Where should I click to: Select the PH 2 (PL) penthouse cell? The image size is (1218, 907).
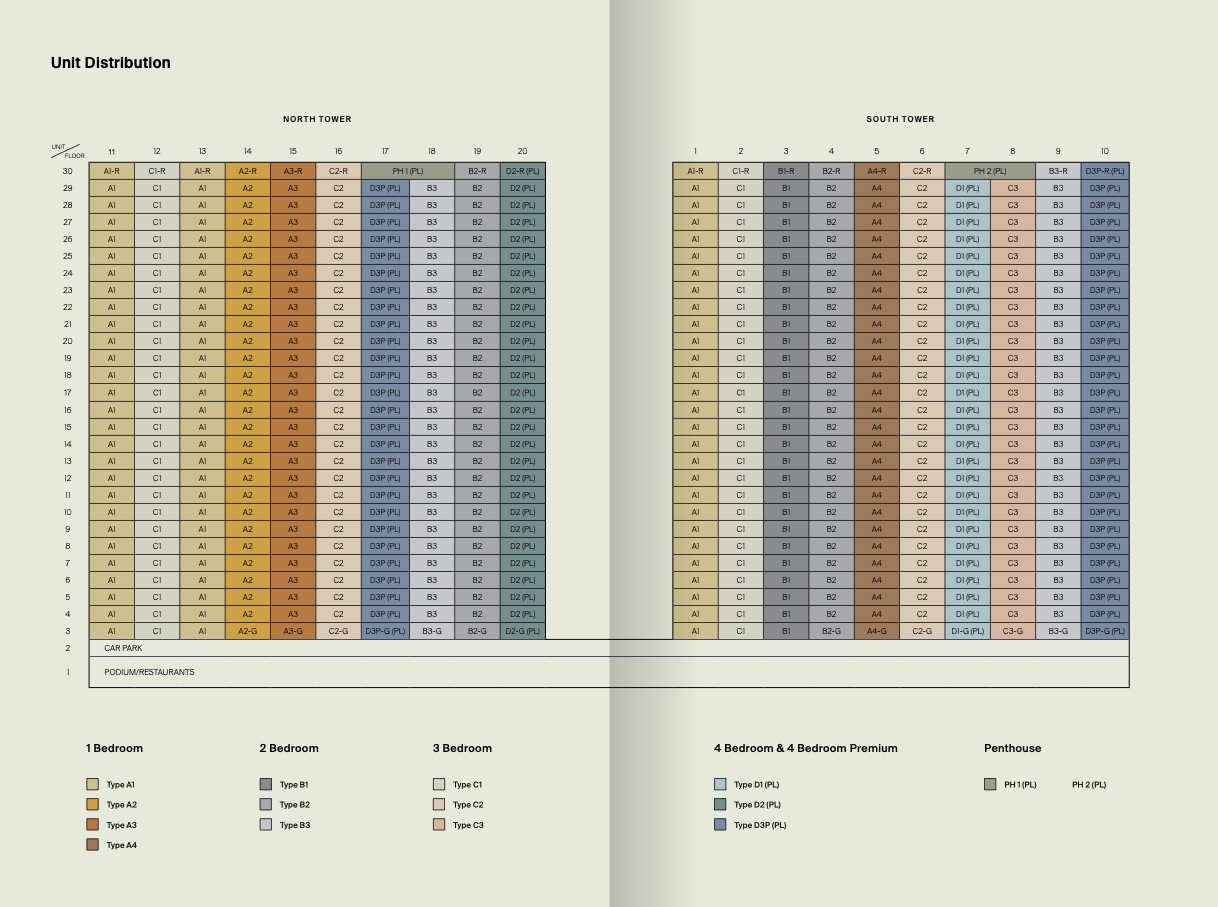click(990, 171)
